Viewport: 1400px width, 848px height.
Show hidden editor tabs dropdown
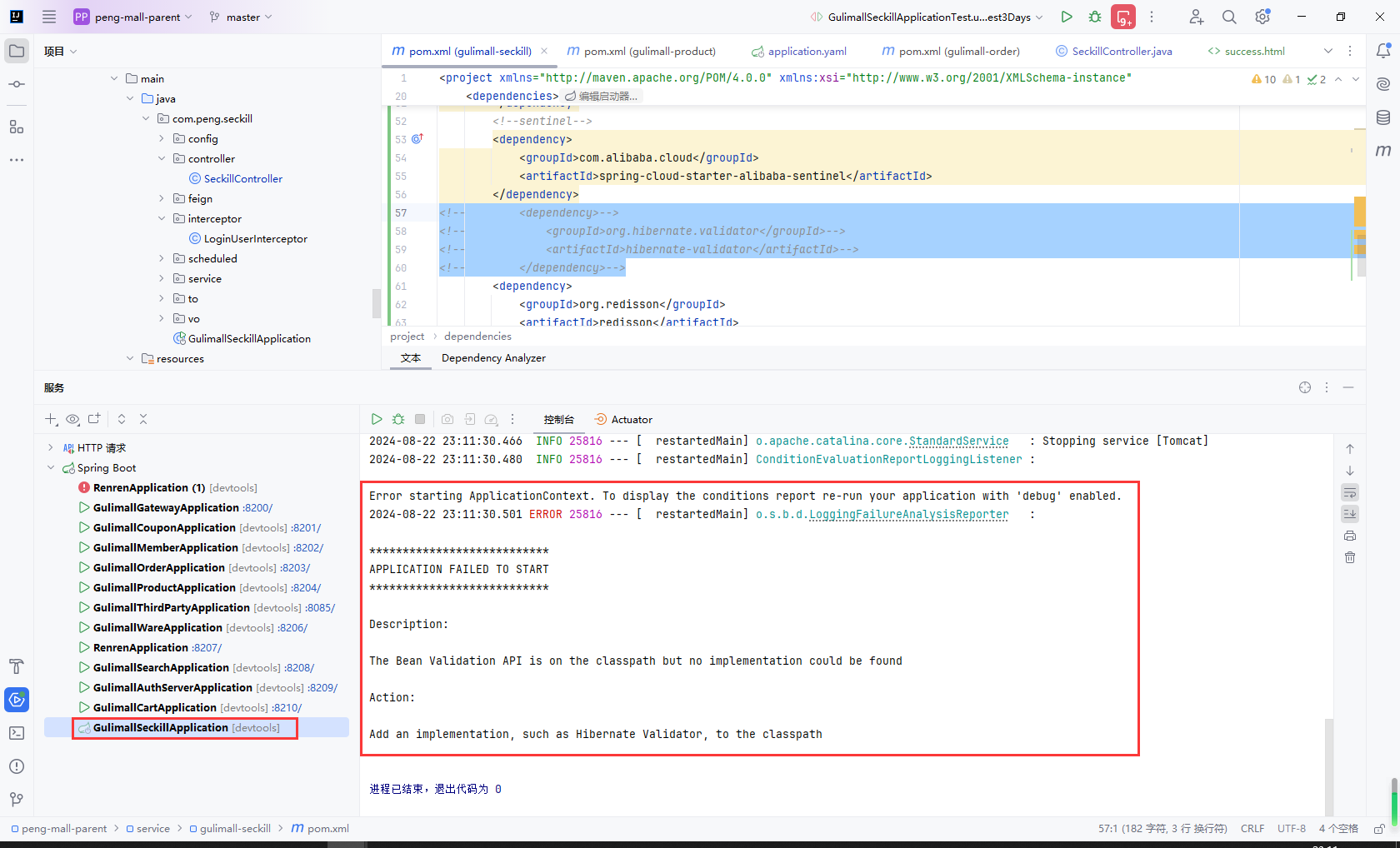(x=1328, y=51)
